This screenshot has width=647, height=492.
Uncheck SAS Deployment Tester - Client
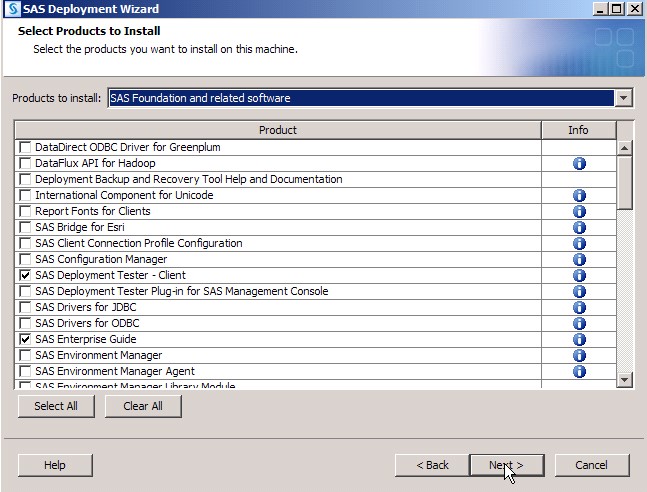point(25,275)
